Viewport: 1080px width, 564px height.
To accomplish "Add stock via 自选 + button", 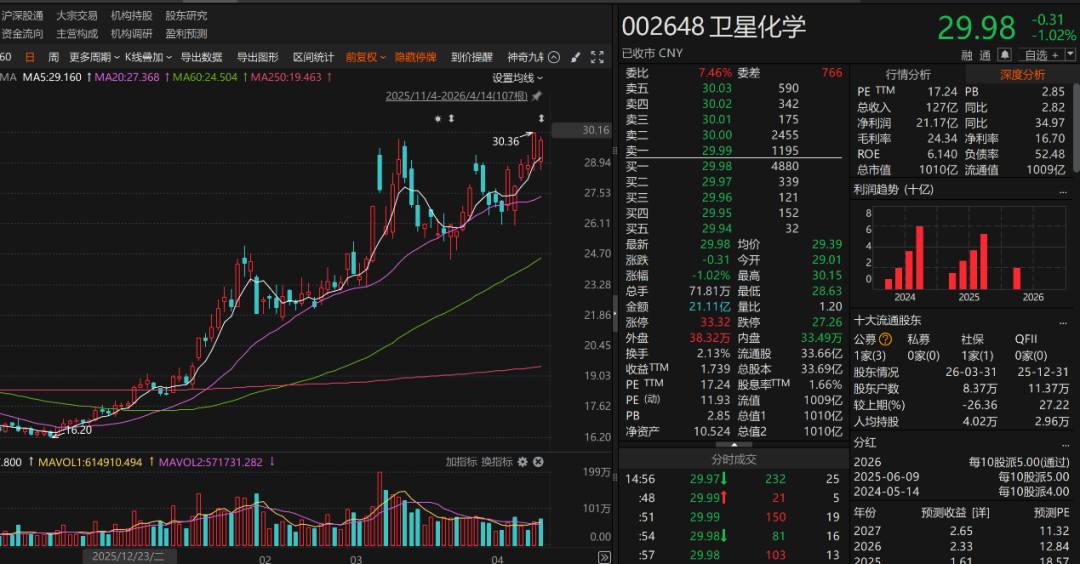I will pos(1041,54).
